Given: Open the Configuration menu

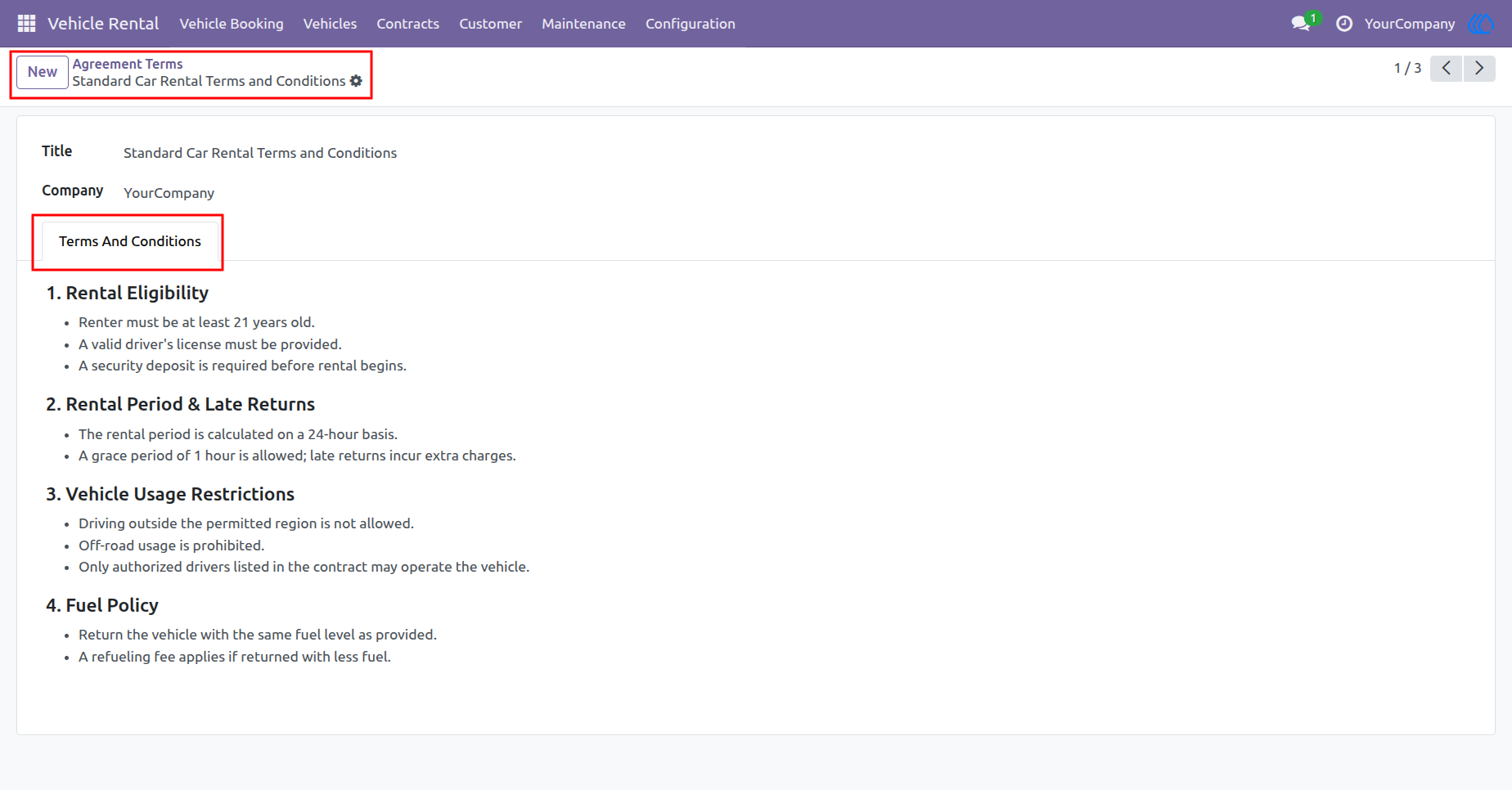Looking at the screenshot, I should coord(691,24).
